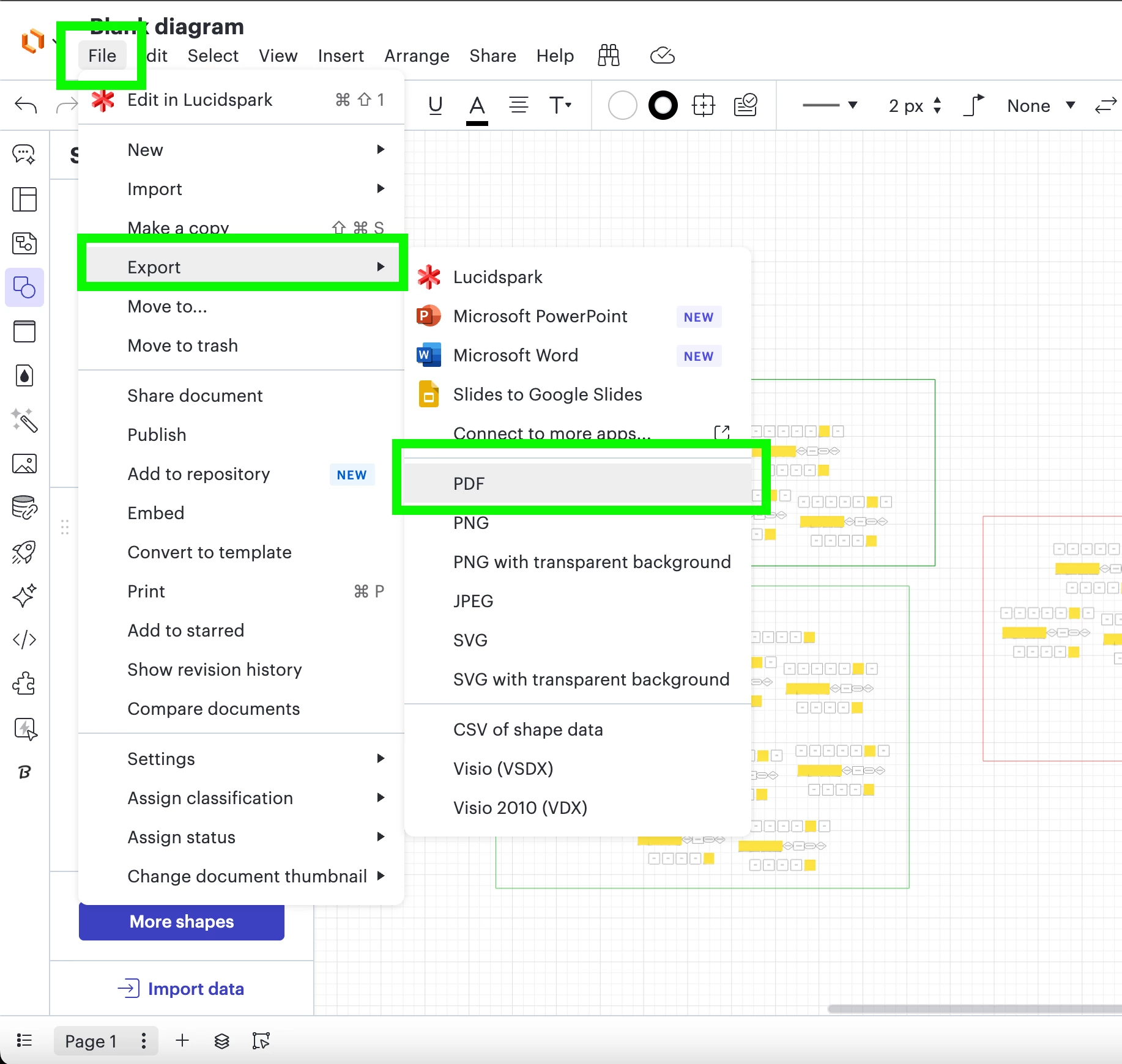This screenshot has height=1064, width=1122.
Task: Click the Import data link
Action: click(x=181, y=989)
